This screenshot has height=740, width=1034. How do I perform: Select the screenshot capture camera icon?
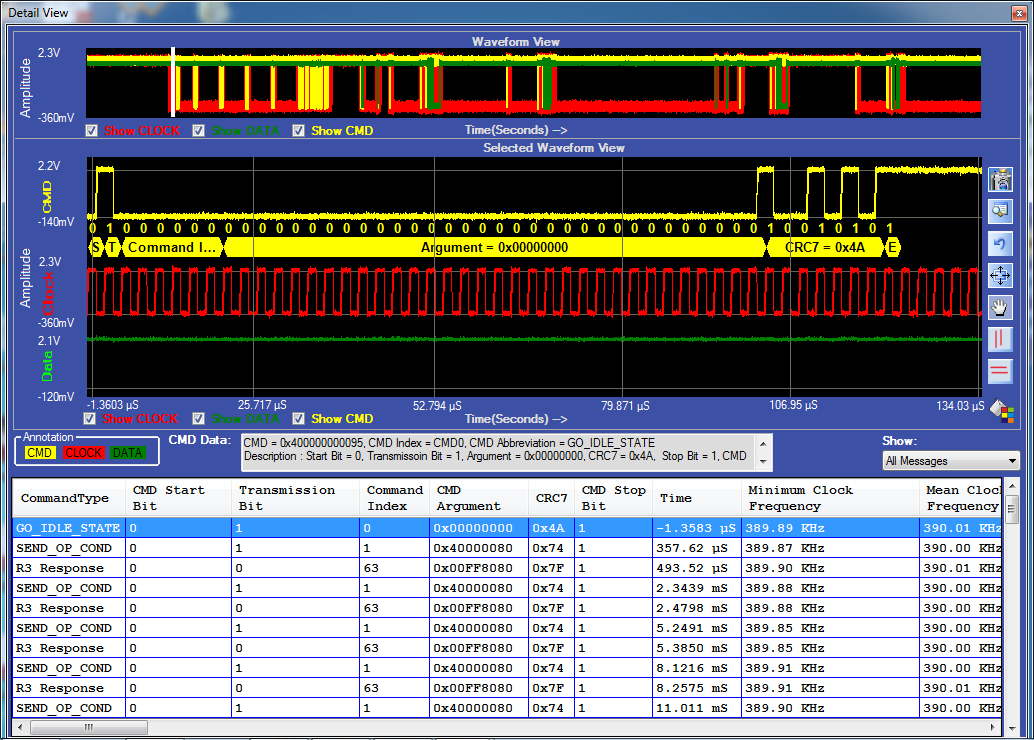click(x=1000, y=179)
